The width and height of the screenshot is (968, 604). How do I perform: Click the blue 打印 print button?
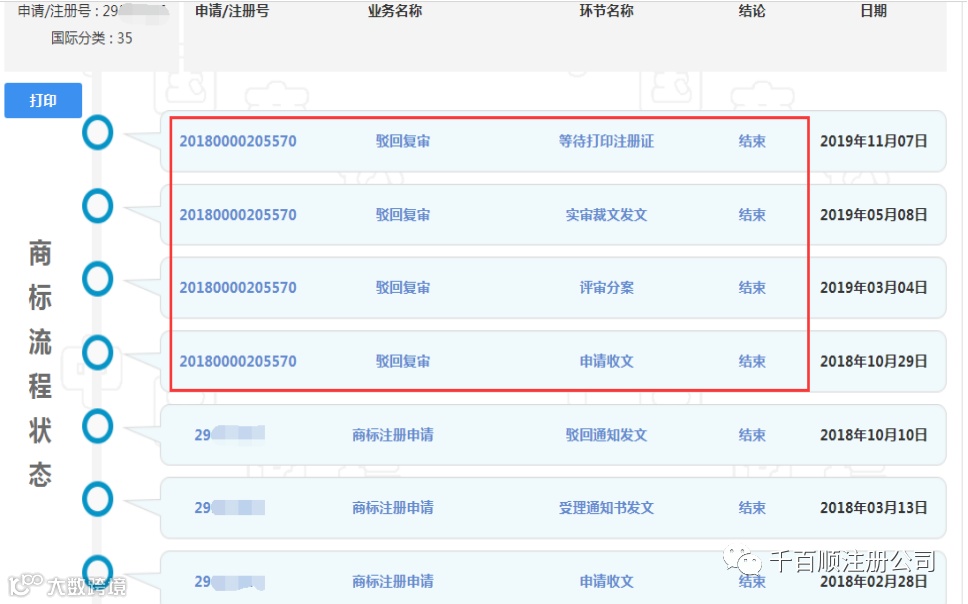pos(43,100)
